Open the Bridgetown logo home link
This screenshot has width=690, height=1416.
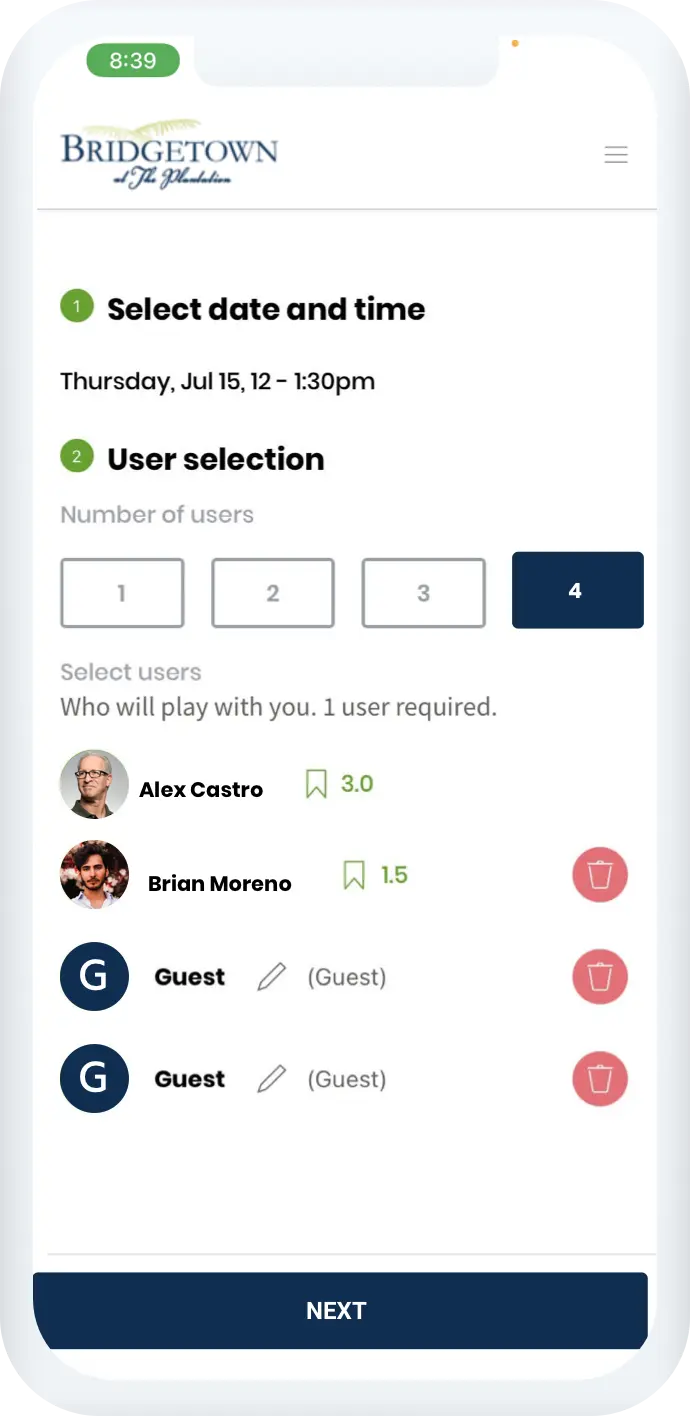(169, 154)
